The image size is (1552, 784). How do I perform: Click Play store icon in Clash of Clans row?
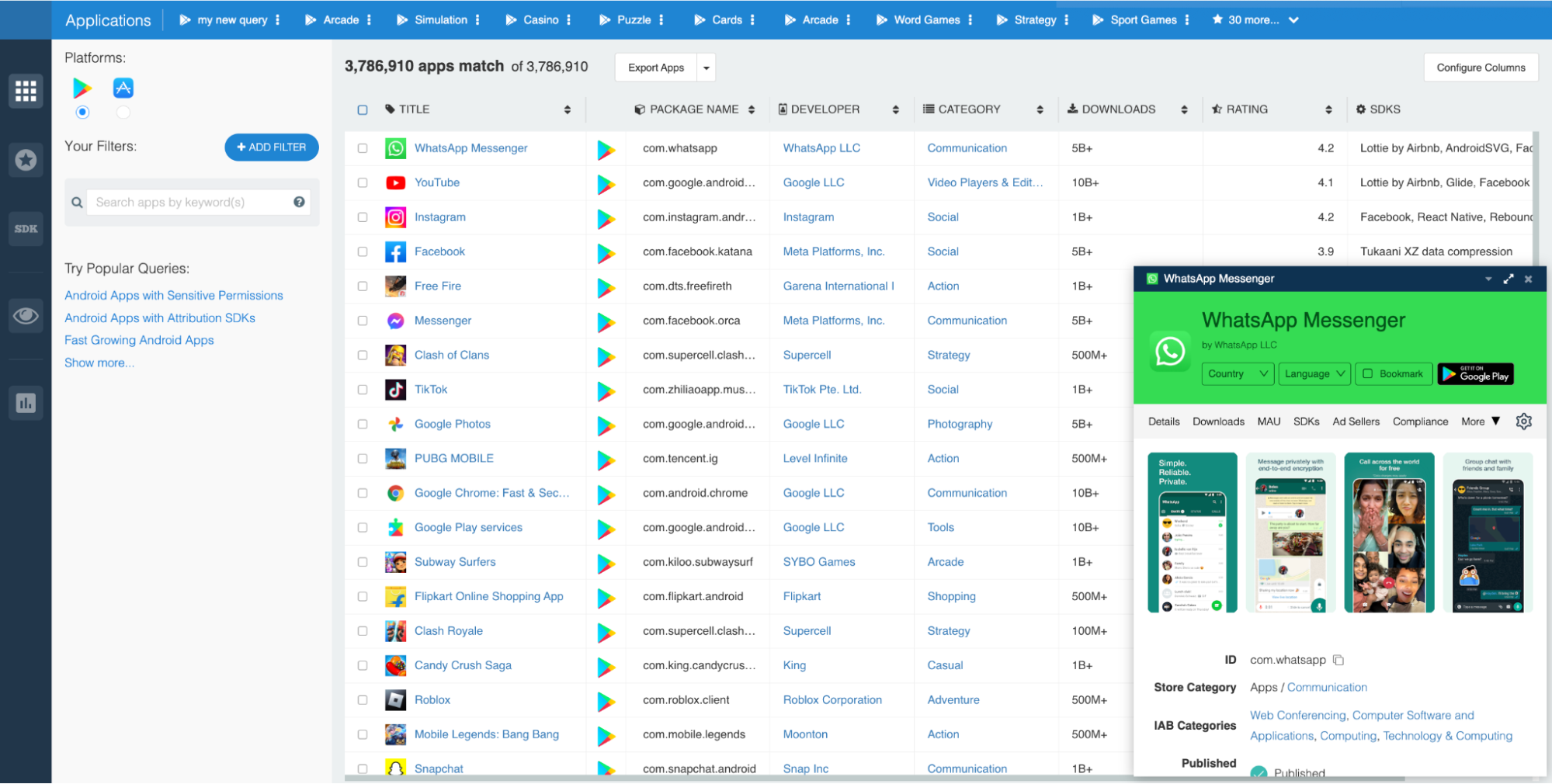[606, 356]
